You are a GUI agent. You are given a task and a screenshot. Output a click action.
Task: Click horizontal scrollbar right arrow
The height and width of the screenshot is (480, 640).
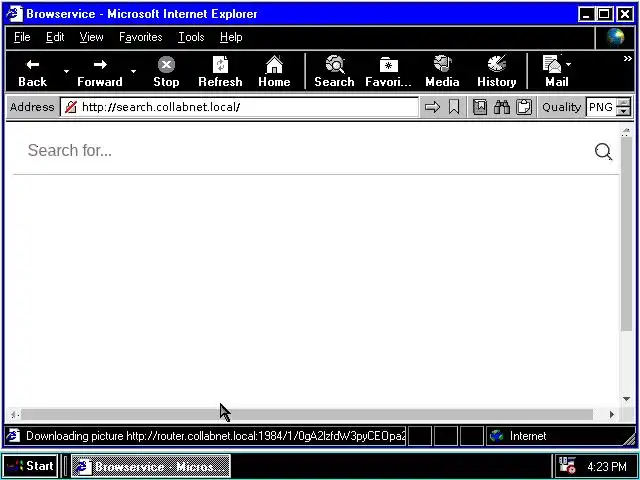[x=612, y=415]
